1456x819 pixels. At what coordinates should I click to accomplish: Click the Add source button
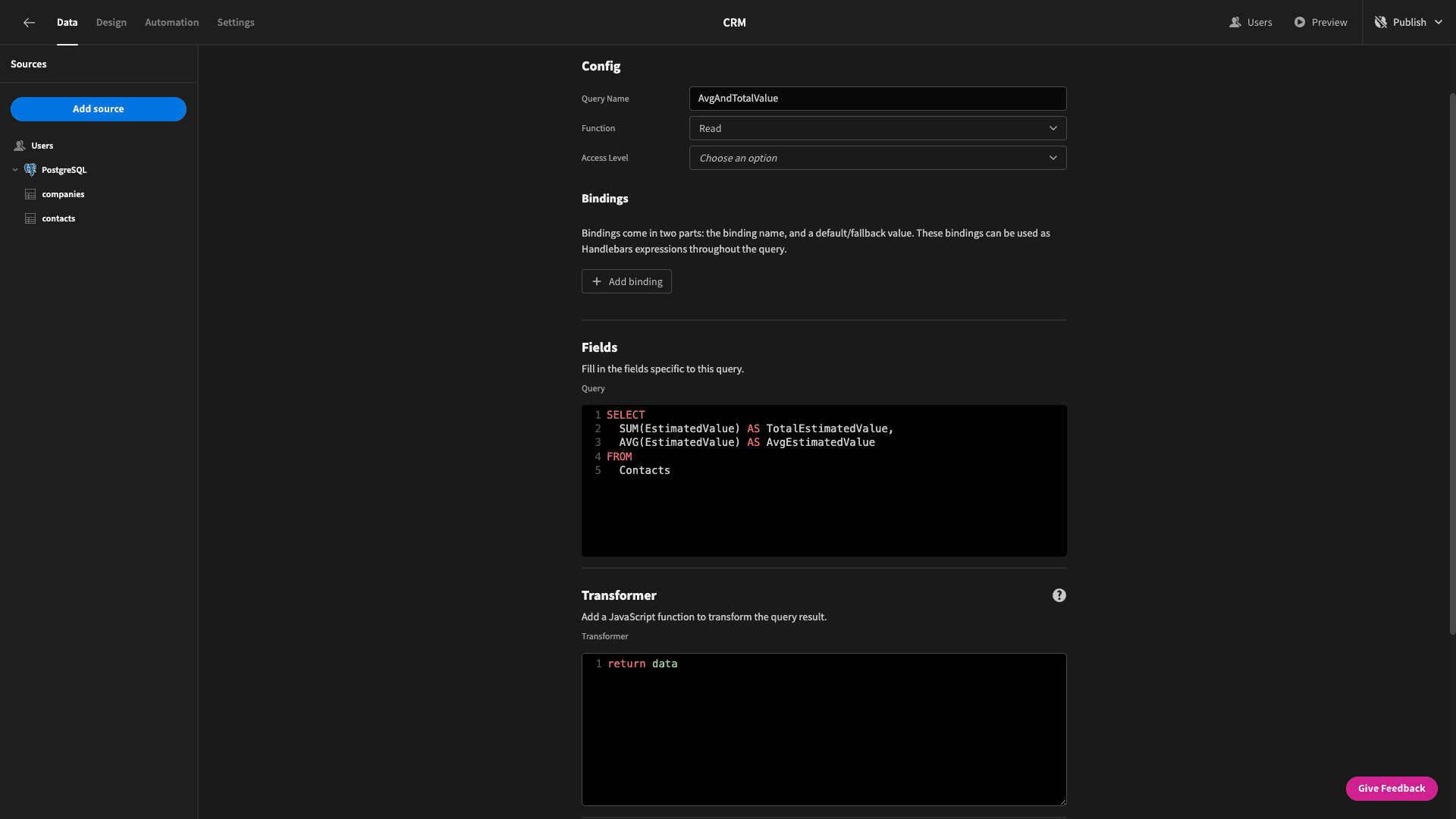click(99, 109)
